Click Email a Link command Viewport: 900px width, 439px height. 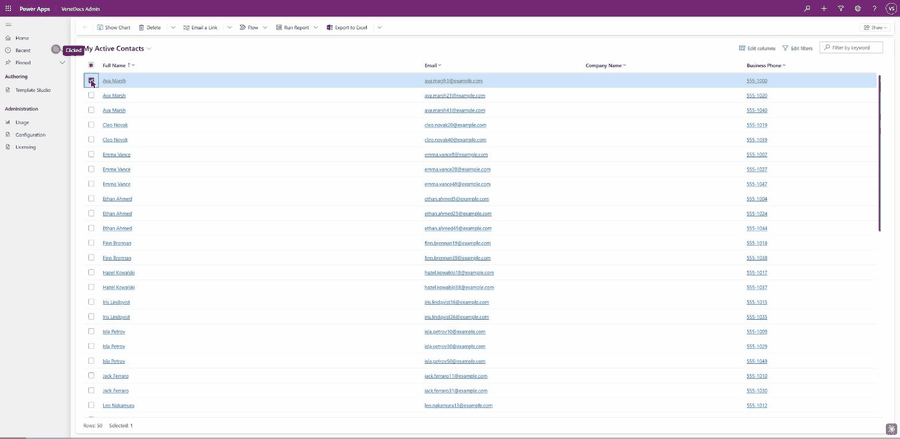click(x=200, y=28)
